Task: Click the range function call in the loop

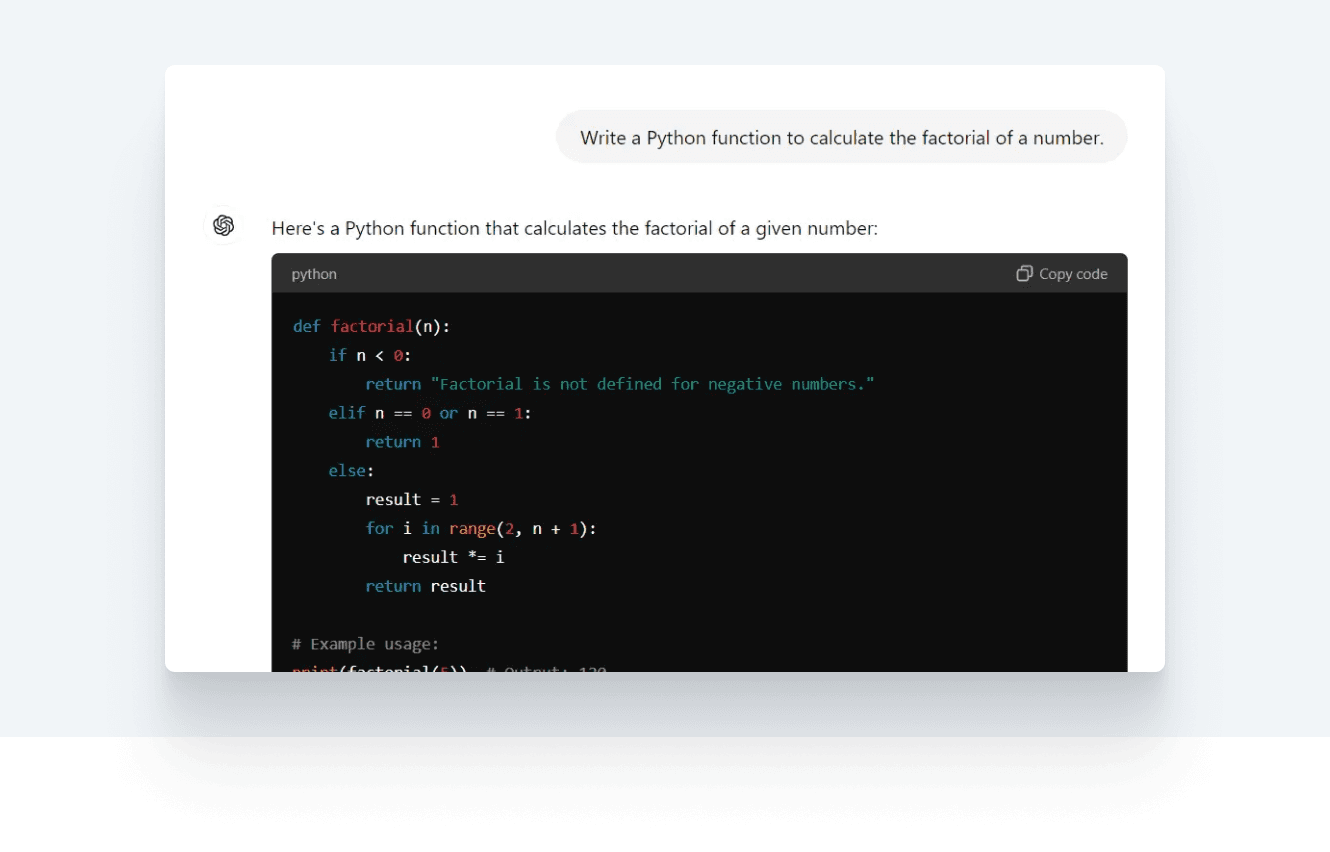Action: pos(473,528)
